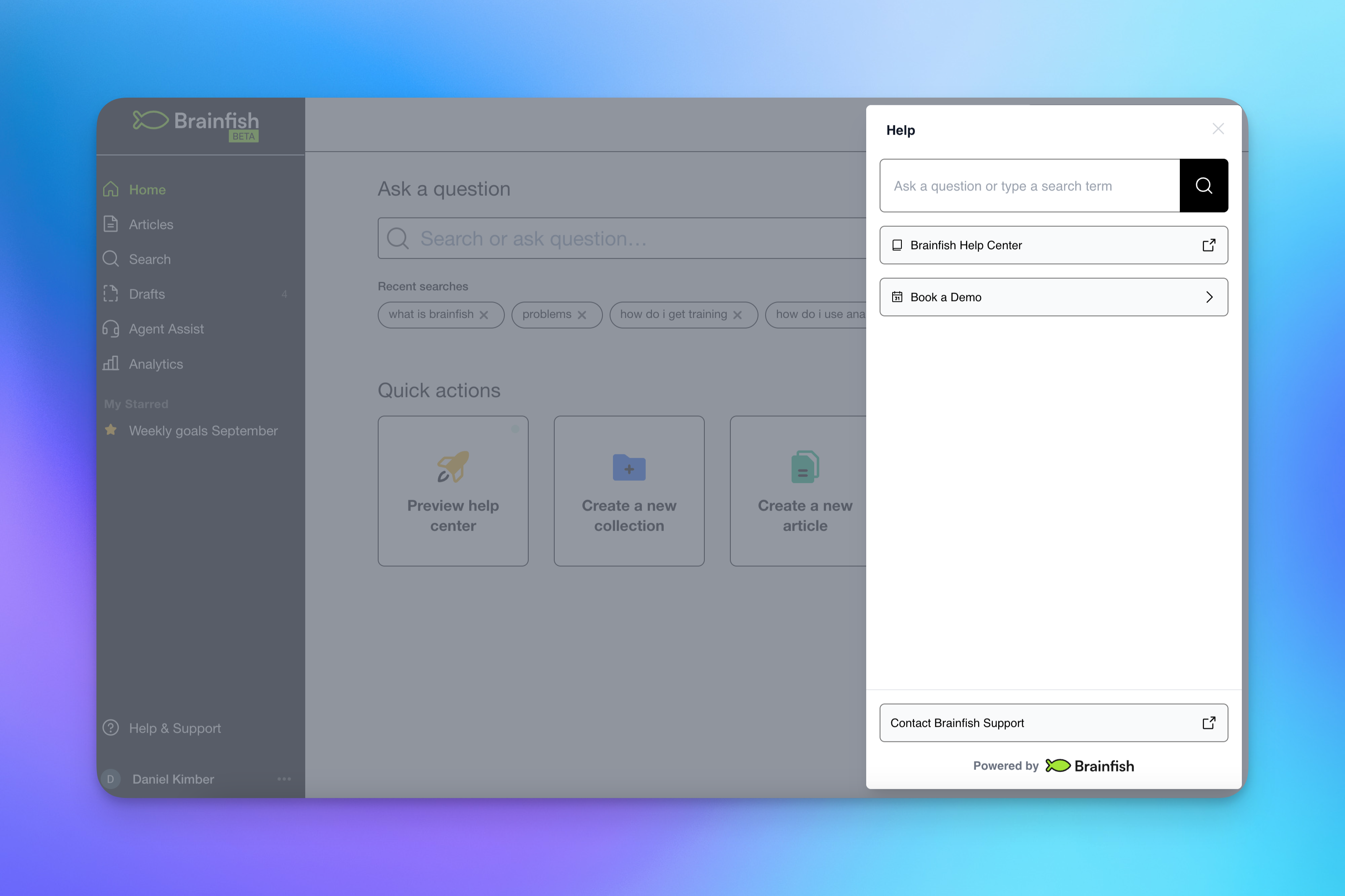The width and height of the screenshot is (1345, 896).
Task: Click the Agent Assist headset icon
Action: coord(111,329)
